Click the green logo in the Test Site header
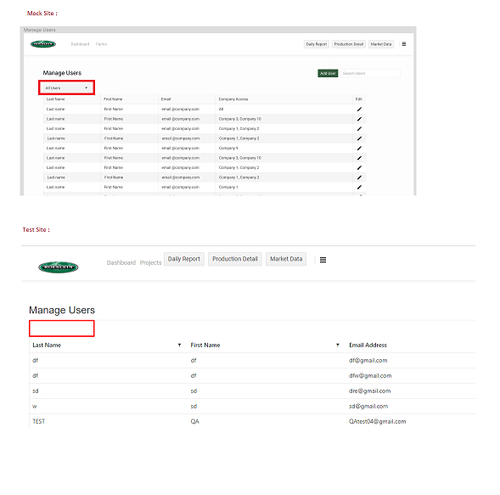The height and width of the screenshot is (495, 500). click(x=58, y=267)
